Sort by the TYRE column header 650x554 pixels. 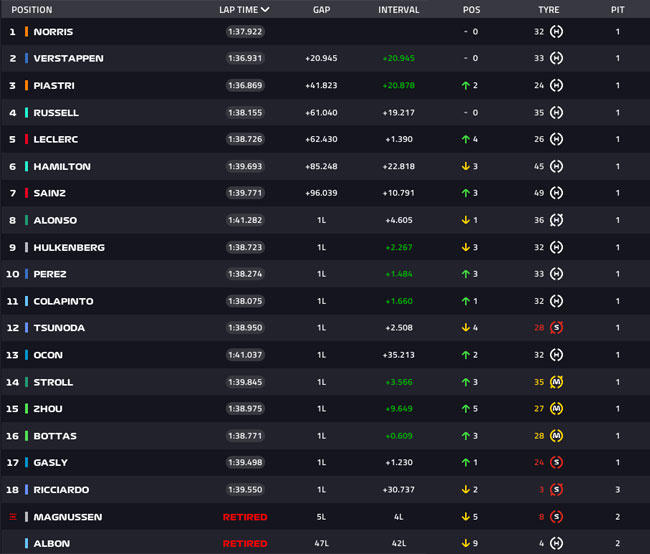click(x=548, y=10)
